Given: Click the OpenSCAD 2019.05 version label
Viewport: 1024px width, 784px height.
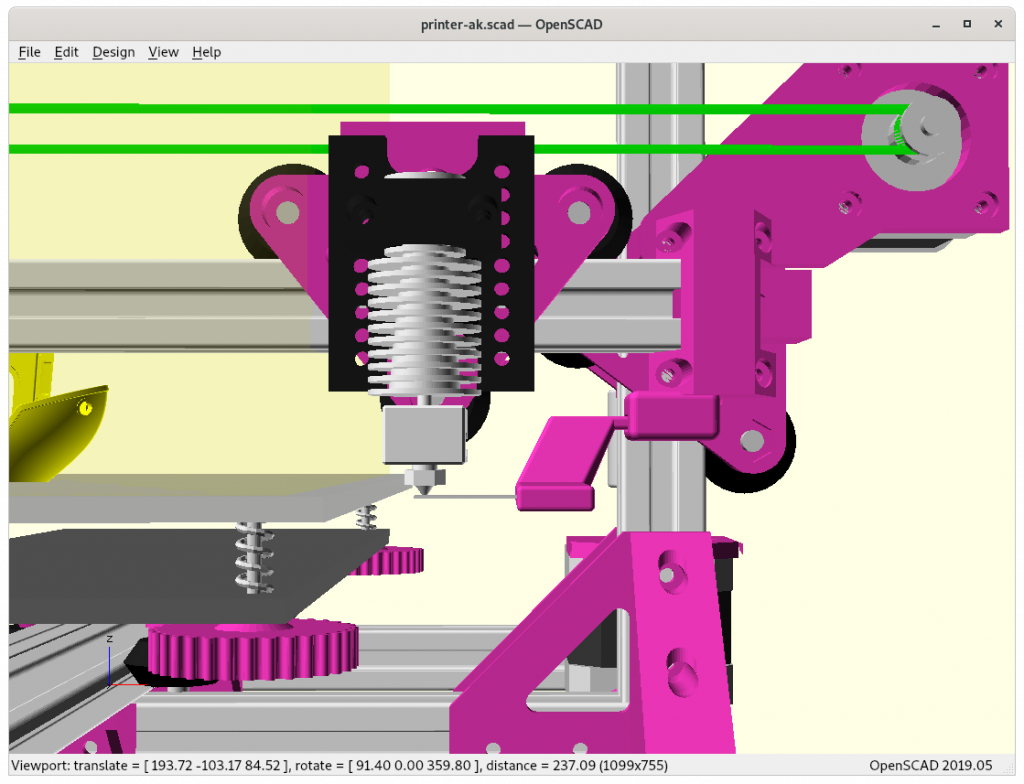Looking at the screenshot, I should tap(931, 765).
